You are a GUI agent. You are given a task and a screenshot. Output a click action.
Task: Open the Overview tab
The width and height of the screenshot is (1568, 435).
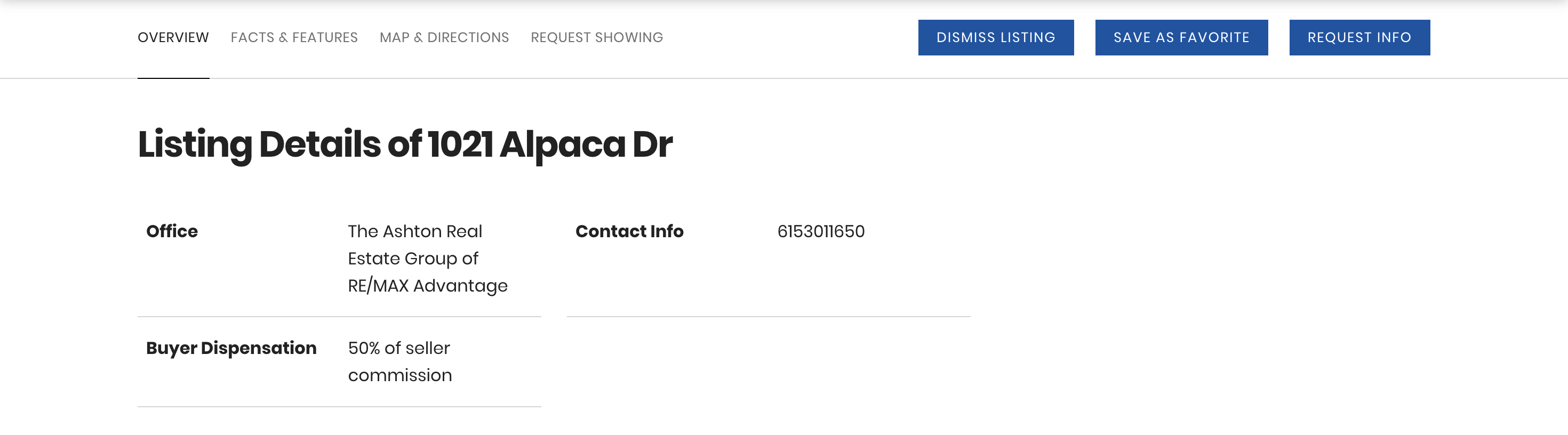pyautogui.click(x=173, y=38)
